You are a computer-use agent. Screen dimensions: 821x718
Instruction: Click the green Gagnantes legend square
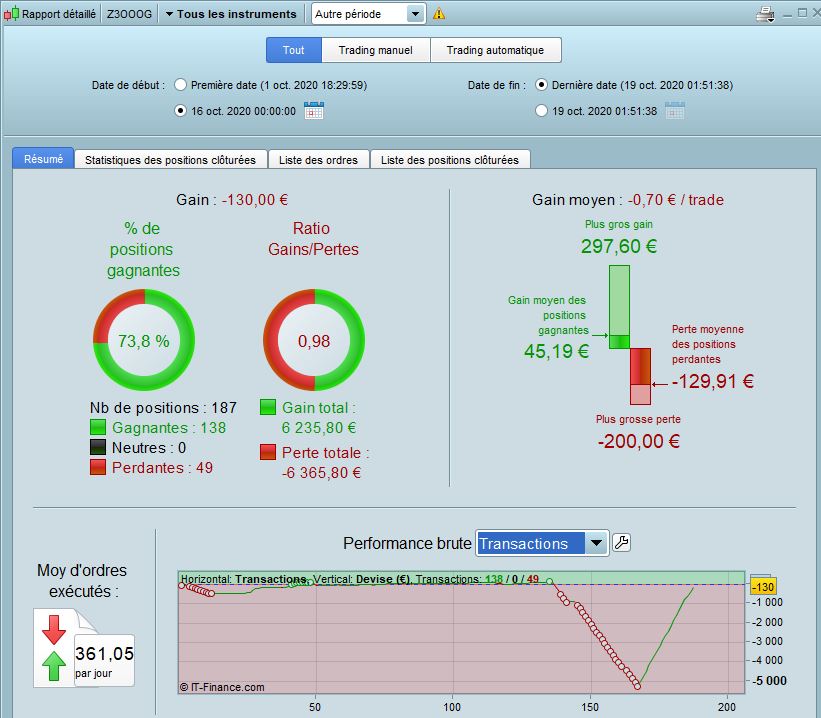pyautogui.click(x=98, y=427)
